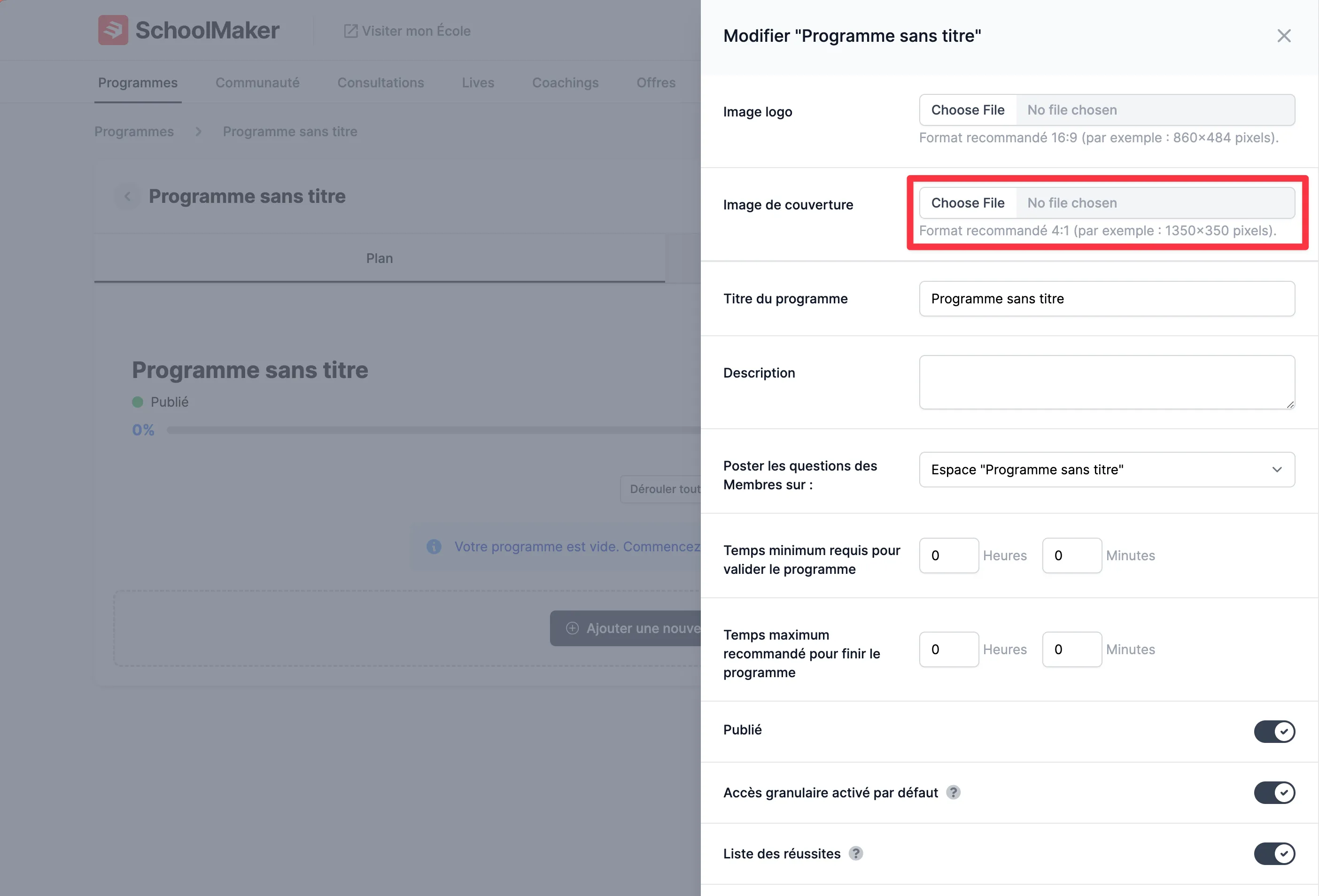
Task: Click the back arrow beside Programme sans titre
Action: pos(128,196)
